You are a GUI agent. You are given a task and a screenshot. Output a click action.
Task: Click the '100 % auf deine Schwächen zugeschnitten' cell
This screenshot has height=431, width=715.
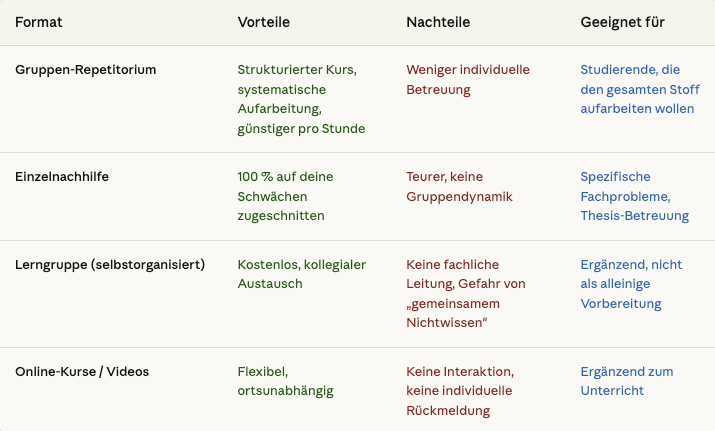(x=285, y=195)
